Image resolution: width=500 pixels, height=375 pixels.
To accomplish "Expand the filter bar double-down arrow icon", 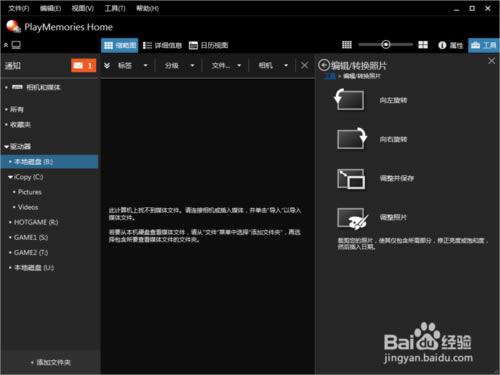I will [107, 65].
